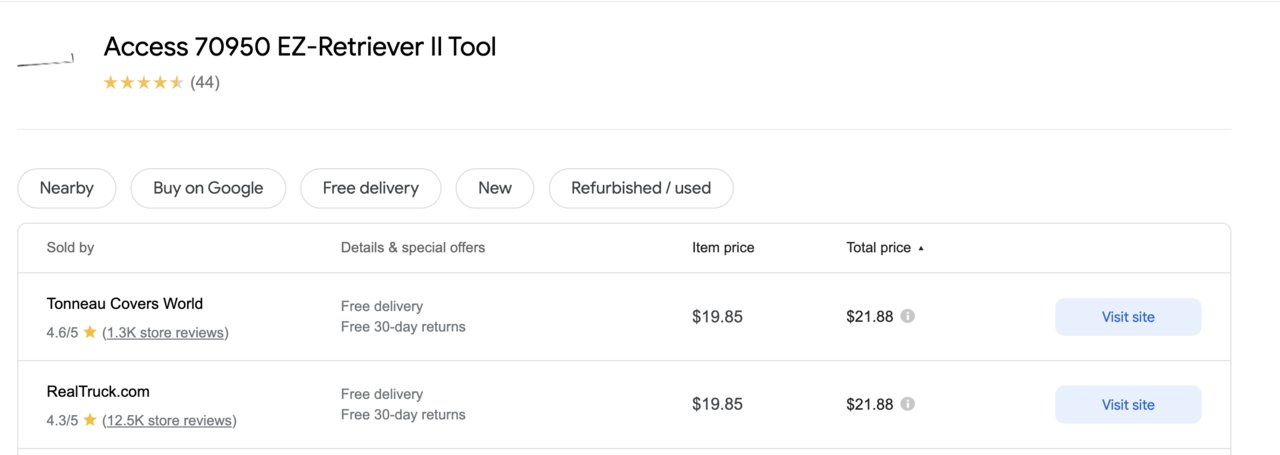
Task: Visit site for RealTruck.com
Action: [x=1128, y=405]
